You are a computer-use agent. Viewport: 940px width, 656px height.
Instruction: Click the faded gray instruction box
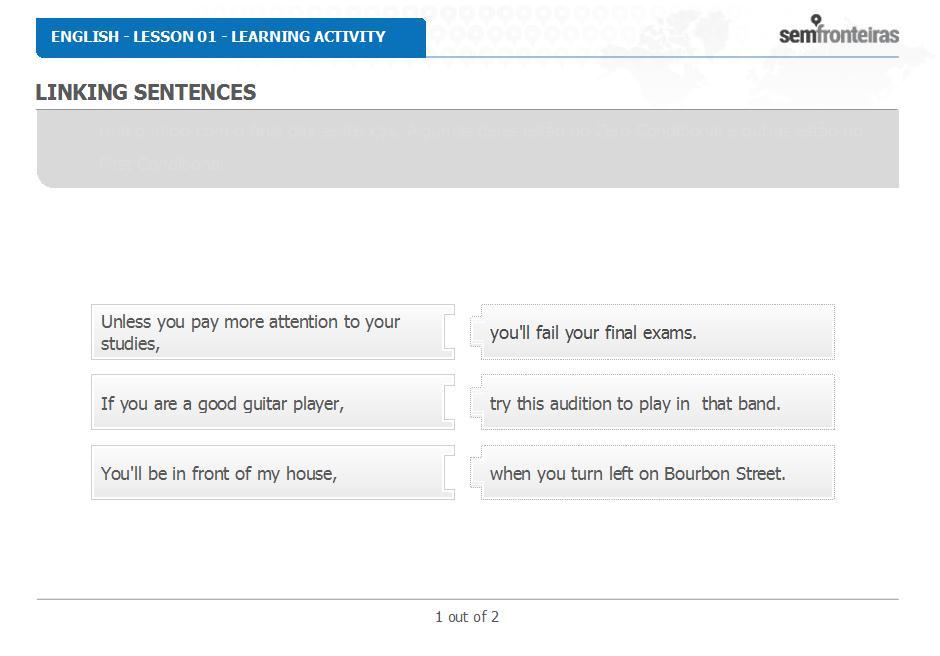pyautogui.click(x=468, y=149)
